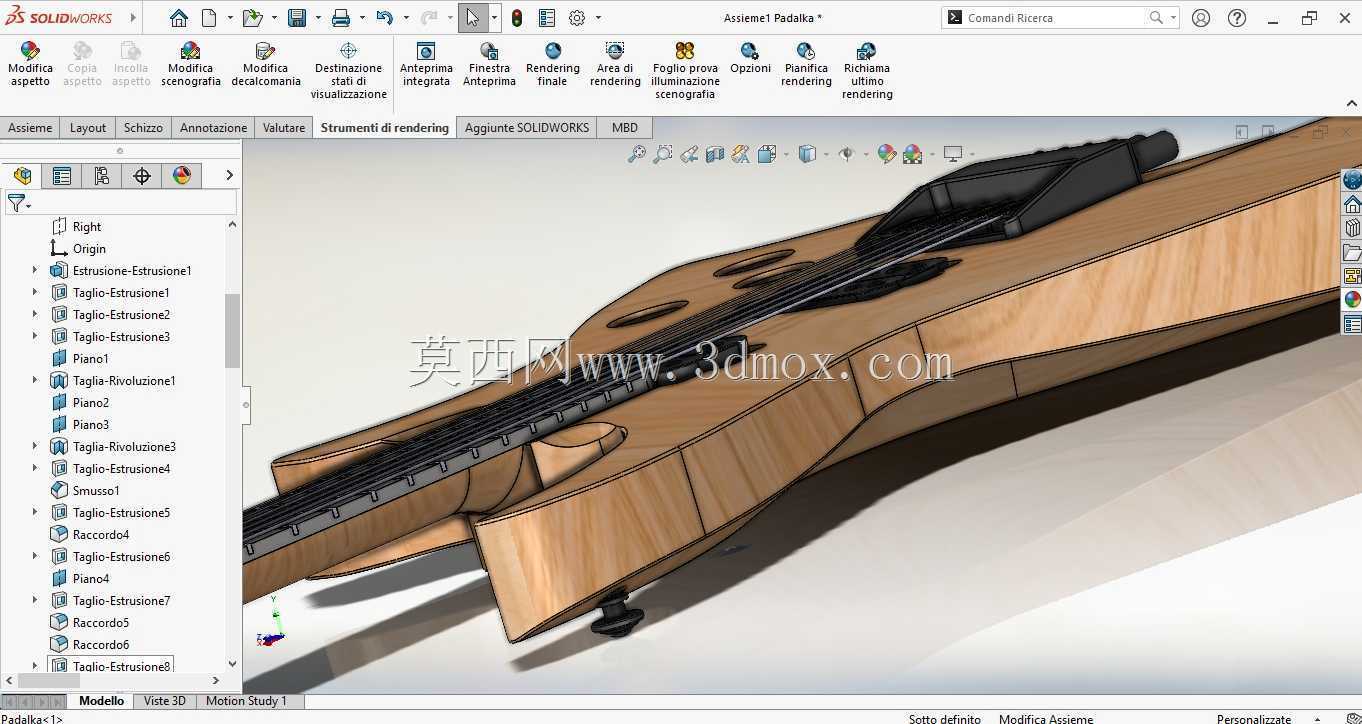
Task: Click Edit appearance sphere in viewport toolbar
Action: 886,154
